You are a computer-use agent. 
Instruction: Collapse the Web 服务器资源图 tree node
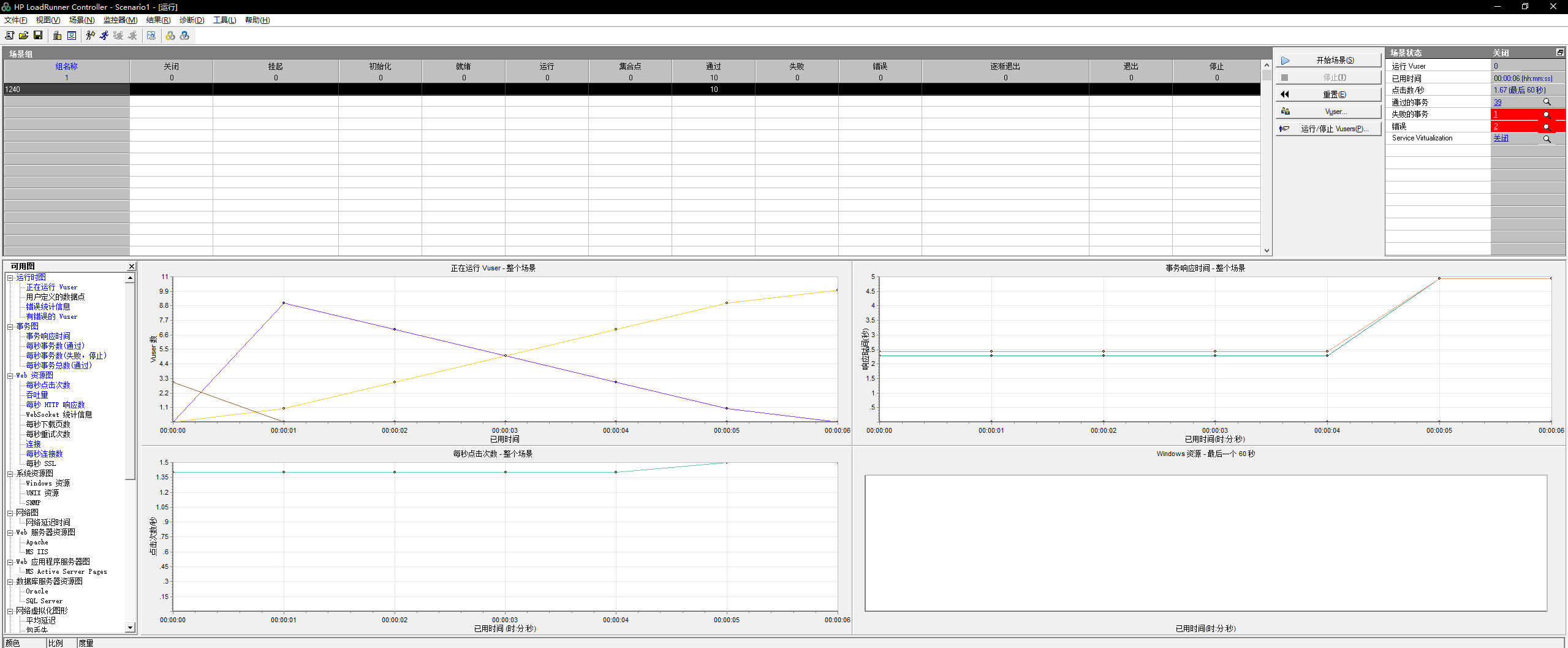[10, 533]
